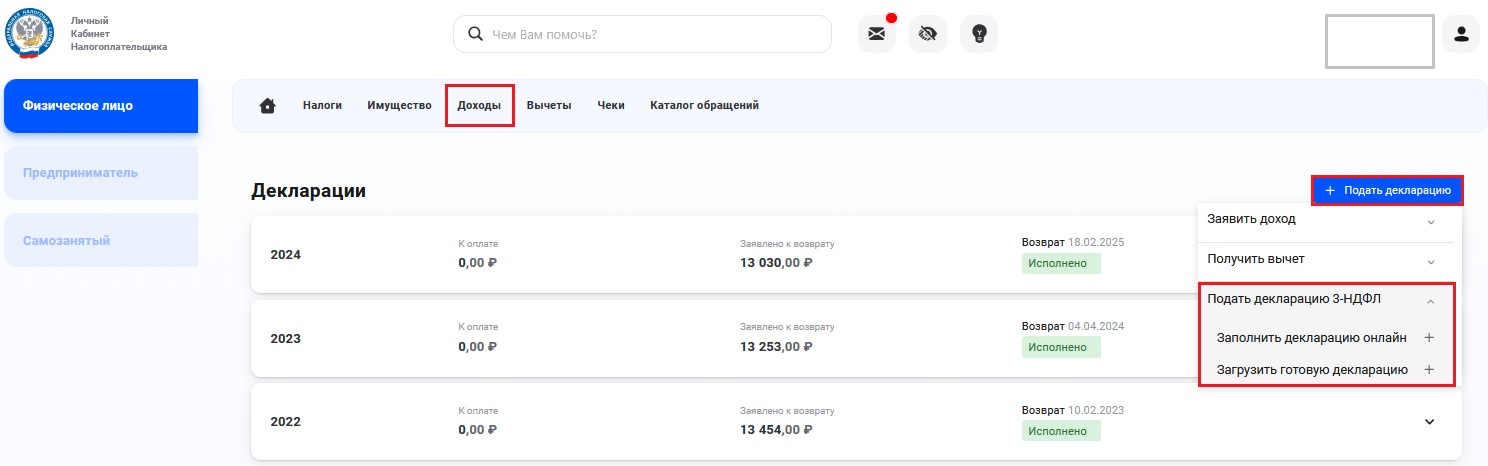Click the Federal Tax Service logo
This screenshot has height=466, width=1488.
[31, 33]
